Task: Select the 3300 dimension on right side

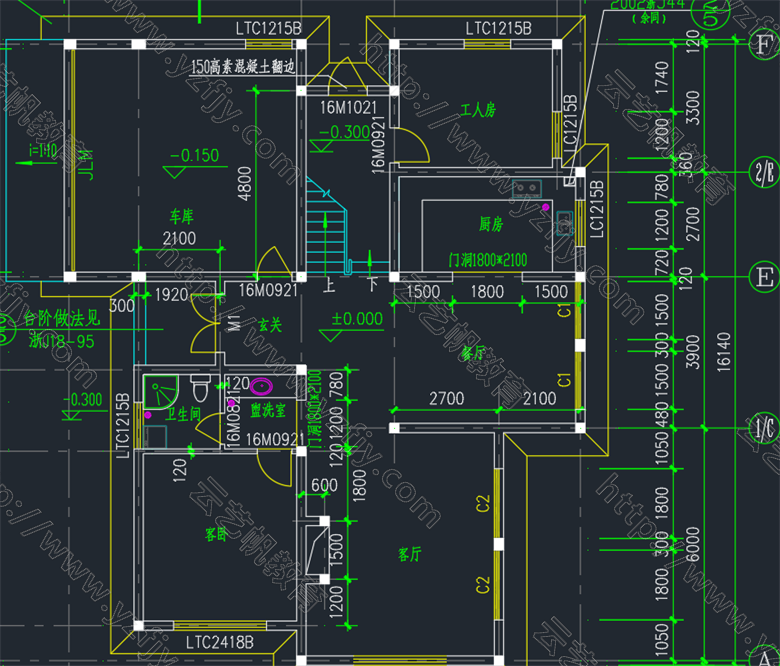Action: click(692, 108)
